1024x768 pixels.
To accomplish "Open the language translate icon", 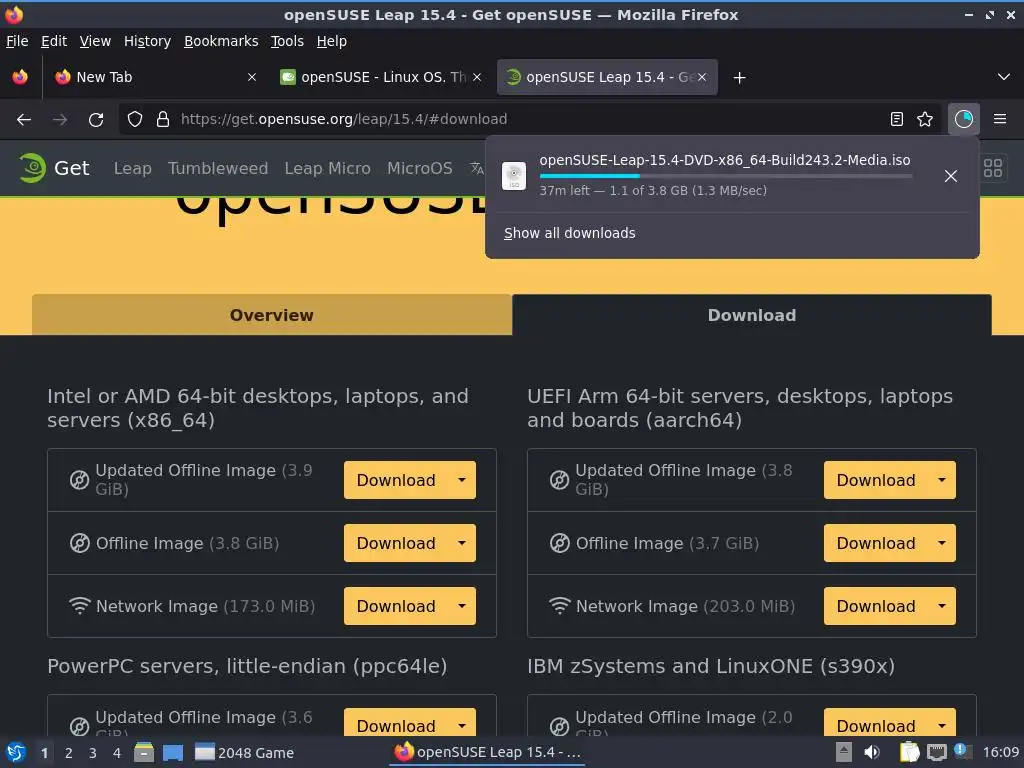I will coord(477,168).
